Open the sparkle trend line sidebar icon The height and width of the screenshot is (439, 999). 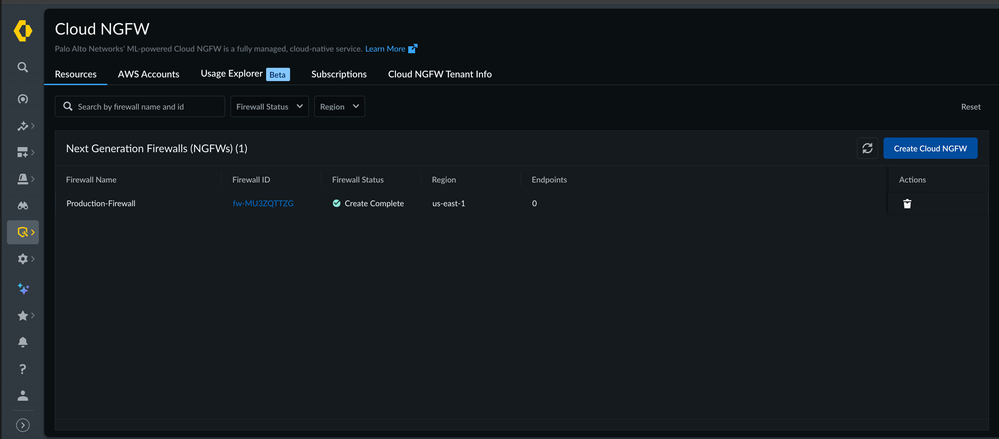tap(22, 126)
